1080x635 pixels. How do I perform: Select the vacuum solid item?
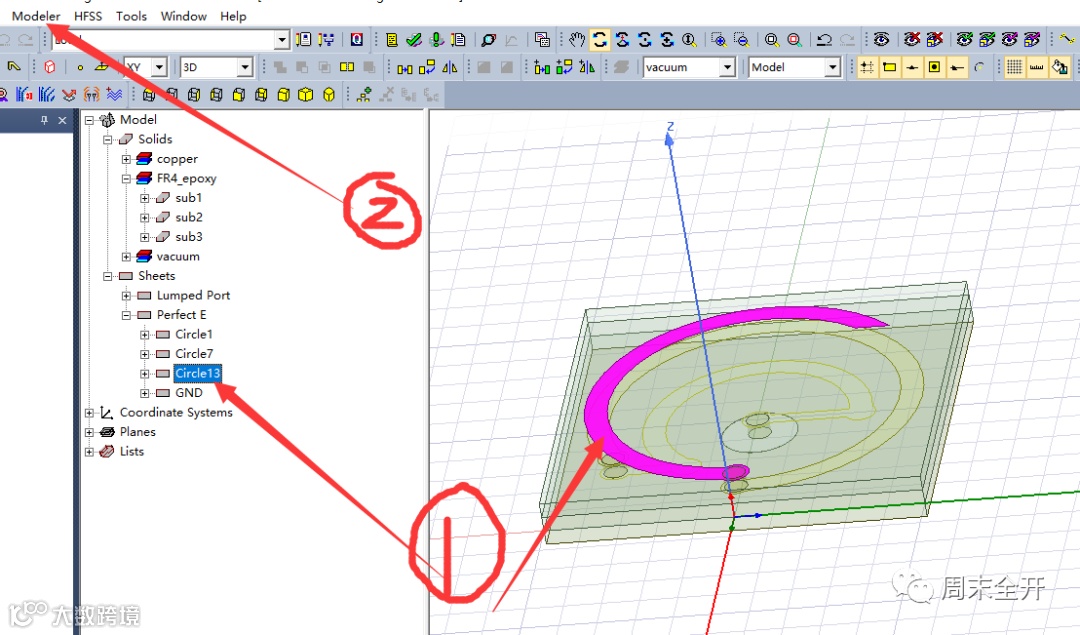point(178,256)
